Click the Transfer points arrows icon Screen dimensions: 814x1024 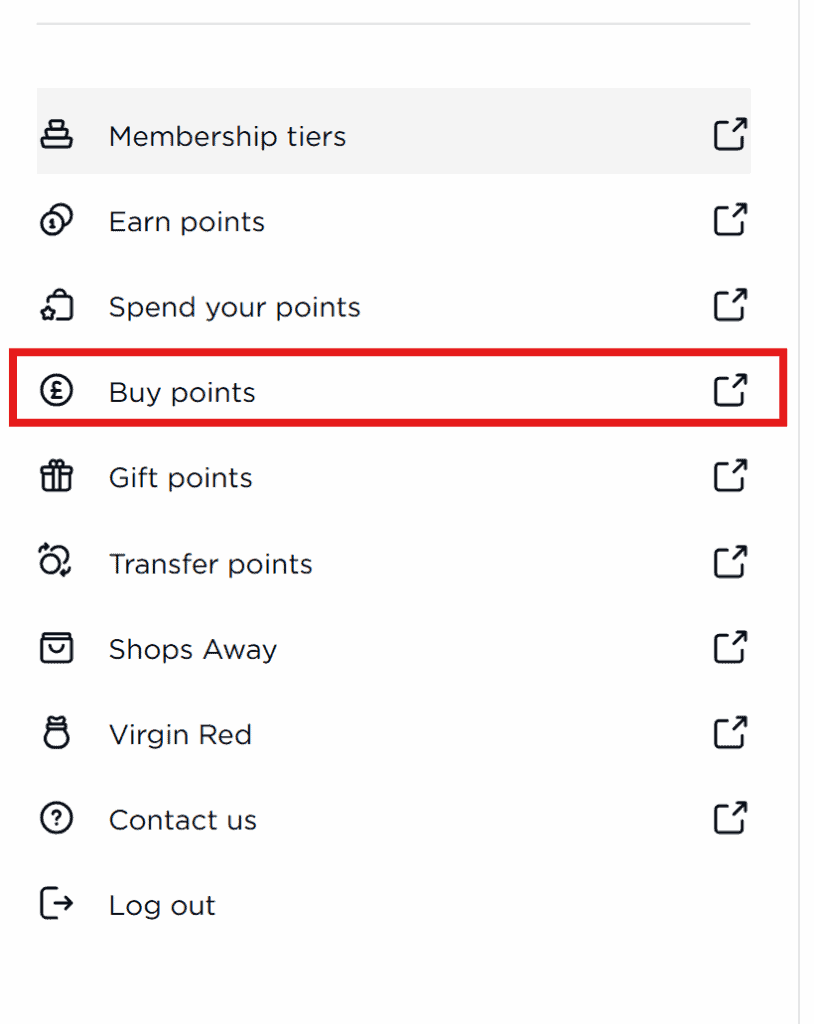pos(56,563)
